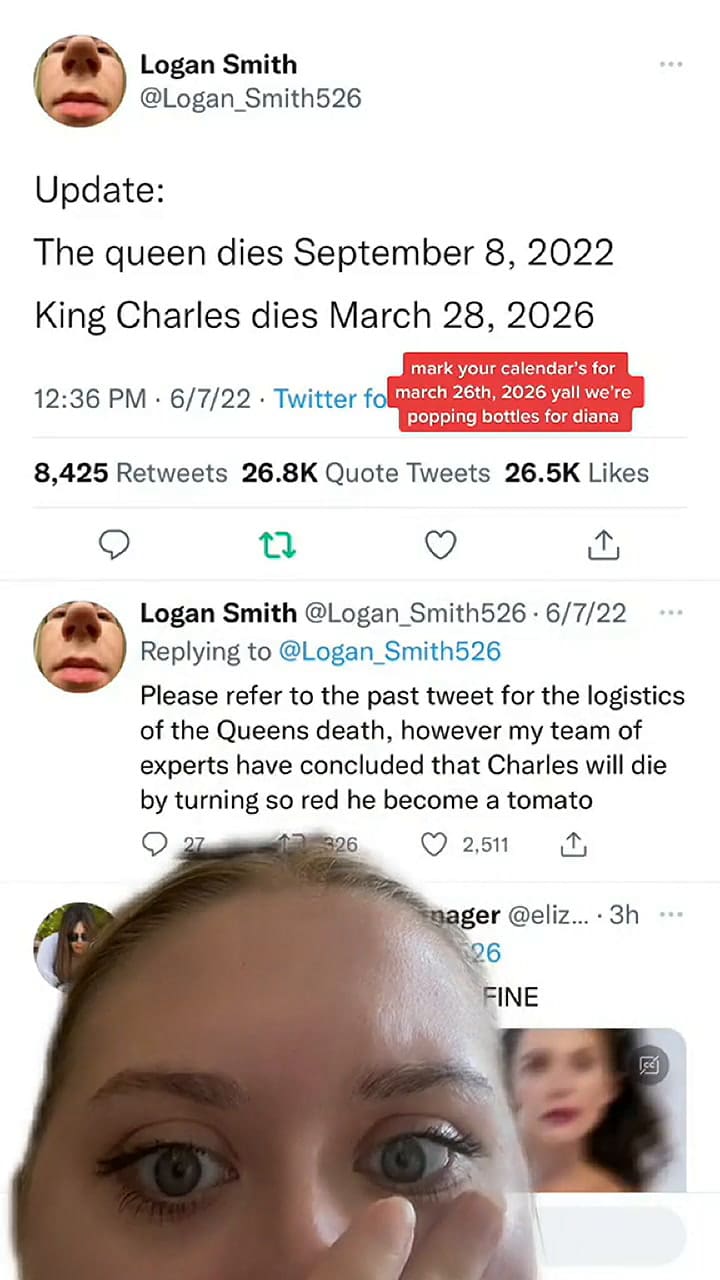Open the more options menu on the main tweet
This screenshot has width=720, height=1280.
(x=671, y=62)
